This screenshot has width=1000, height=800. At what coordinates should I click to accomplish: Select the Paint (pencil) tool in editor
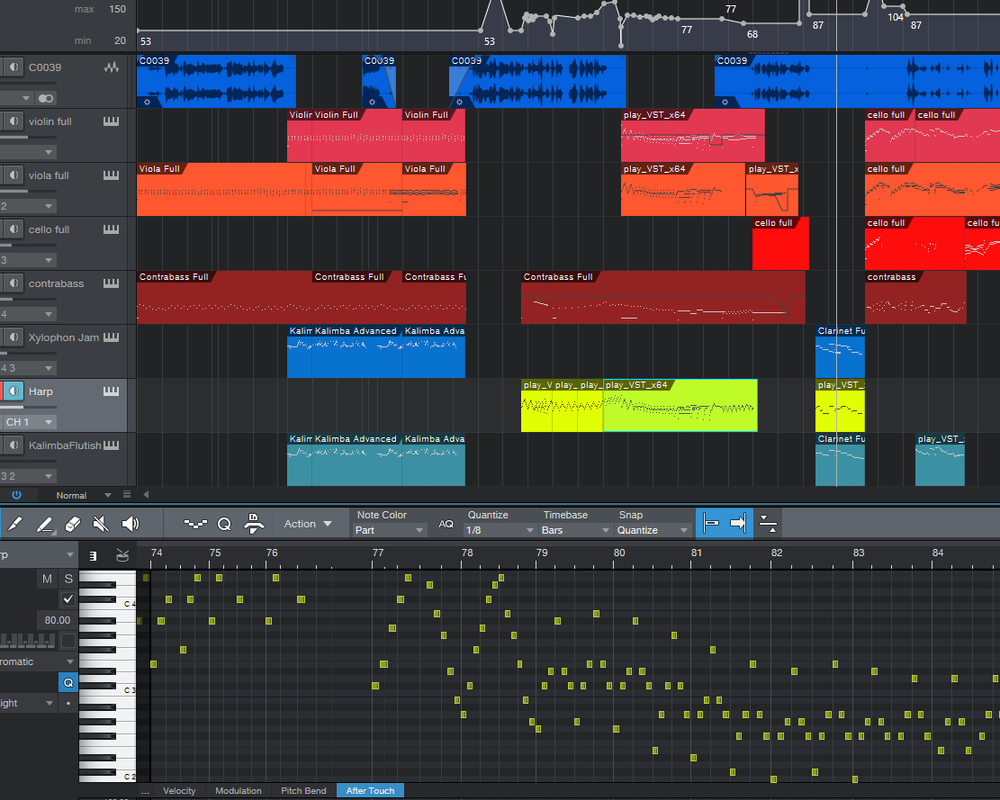44,523
